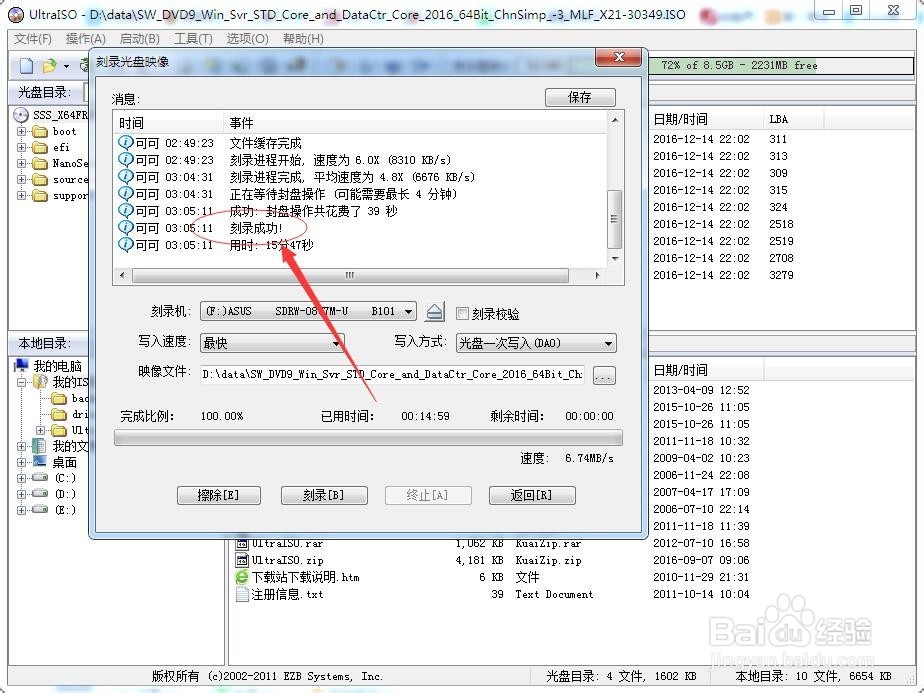Click the horizontal scrollbar of message list
Viewport: 924px width, 693px height.
(359, 275)
